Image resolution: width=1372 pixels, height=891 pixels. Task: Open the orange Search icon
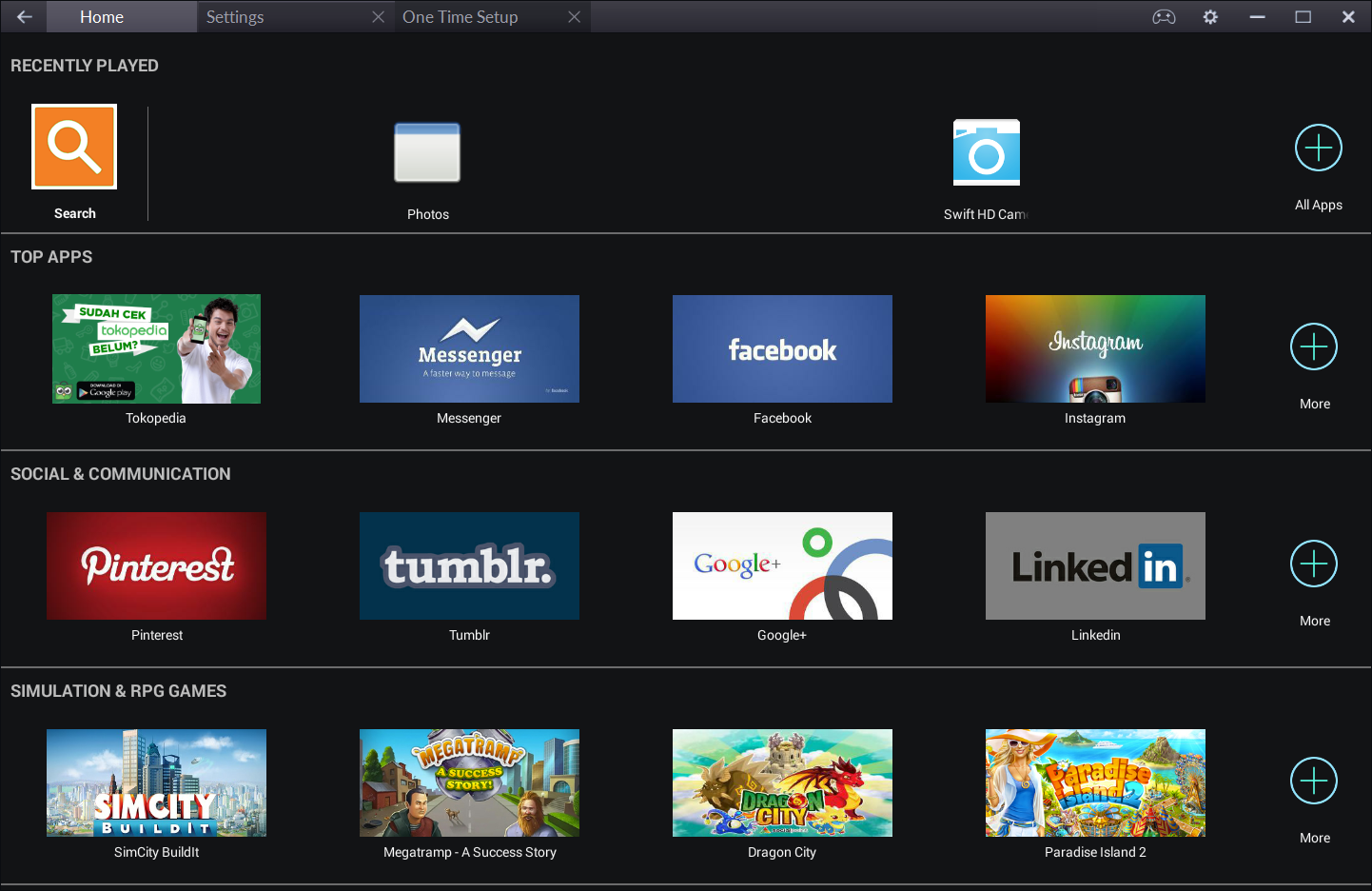74,147
